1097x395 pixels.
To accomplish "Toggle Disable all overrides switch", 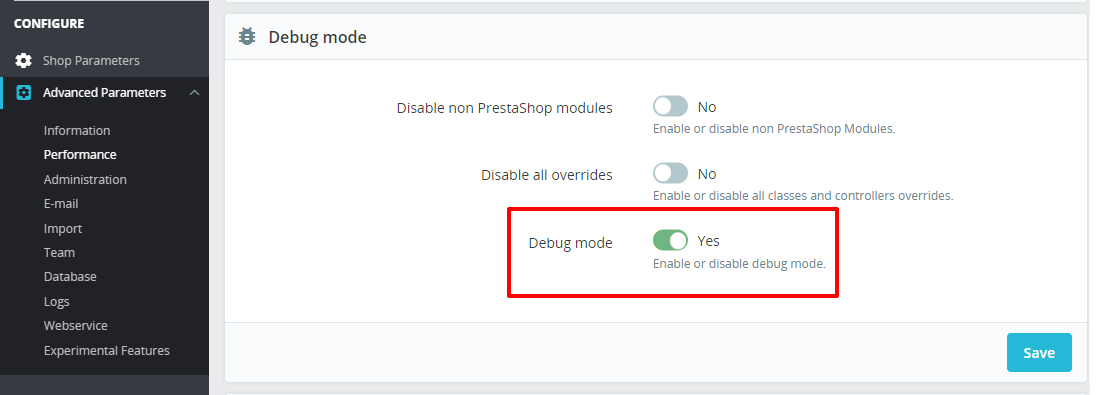I will 670,173.
